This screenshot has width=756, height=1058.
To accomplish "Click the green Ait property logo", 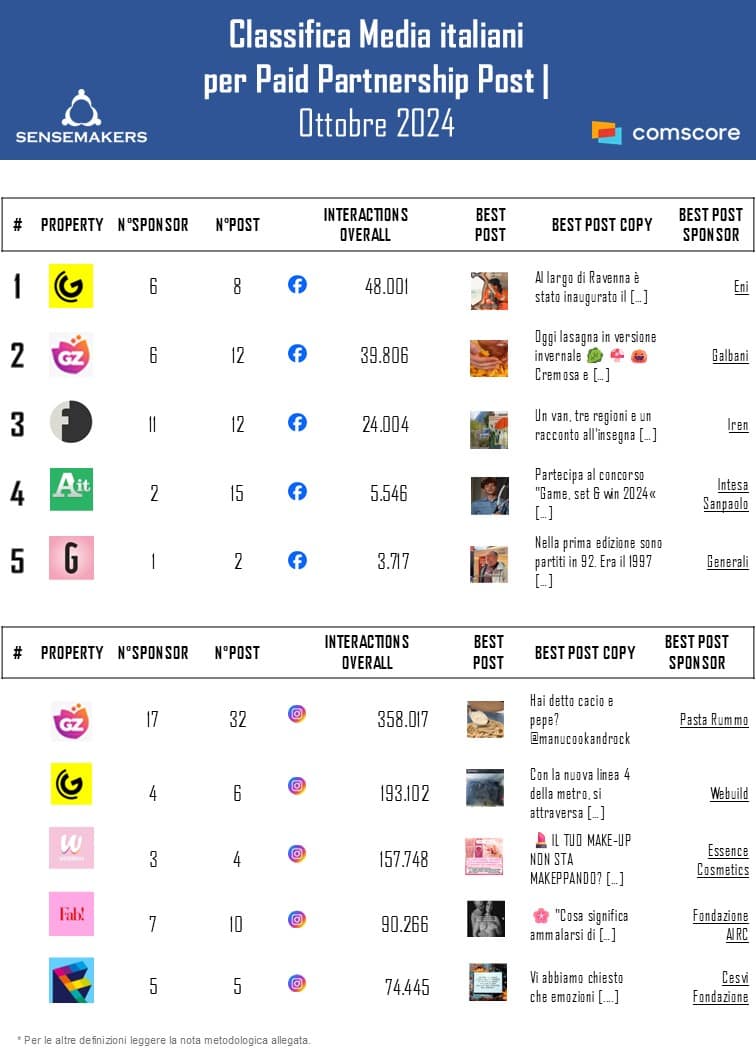I will click(x=71, y=490).
